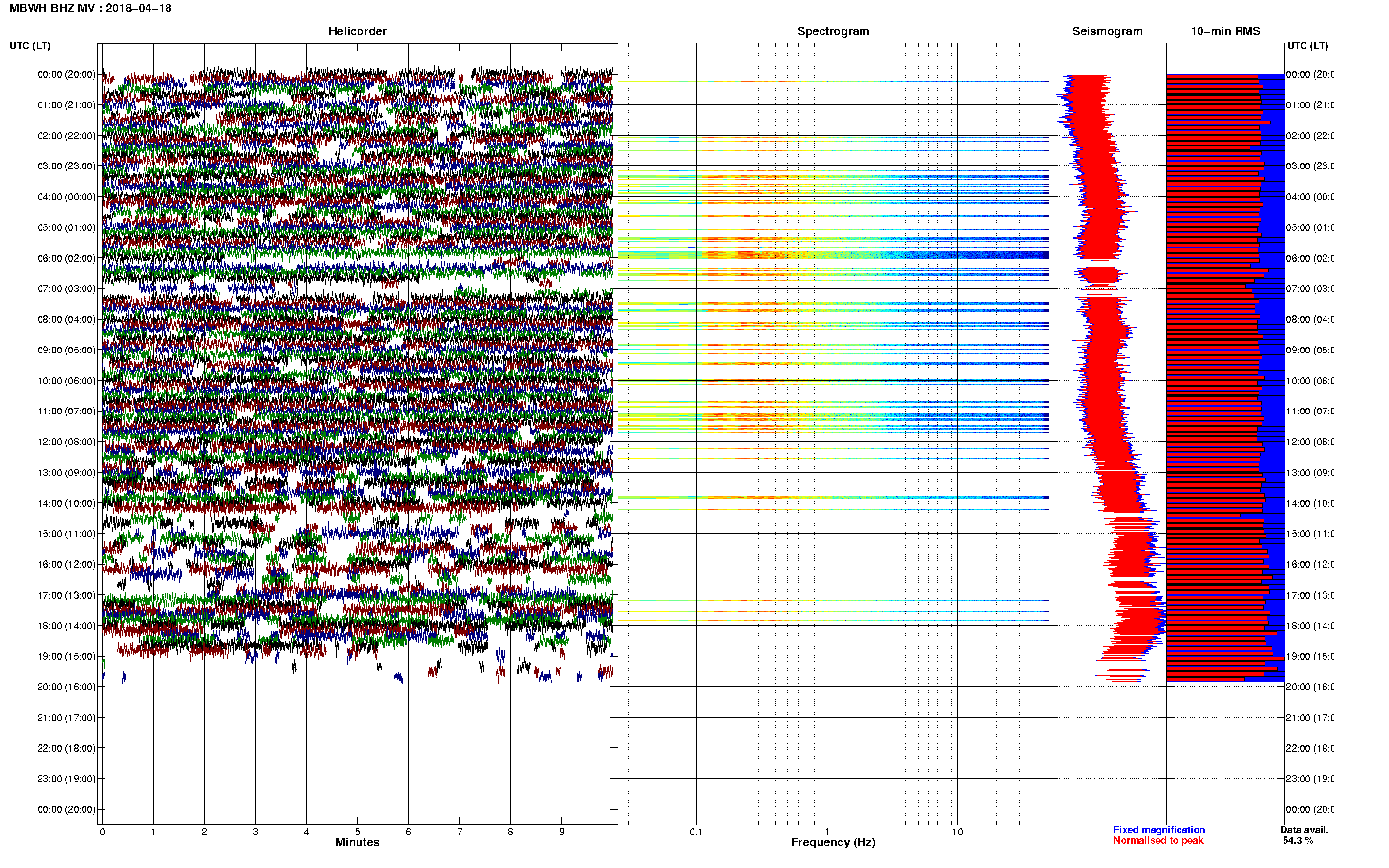
Task: Select left time label '11:00 (07:00)'
Action: coord(66,412)
